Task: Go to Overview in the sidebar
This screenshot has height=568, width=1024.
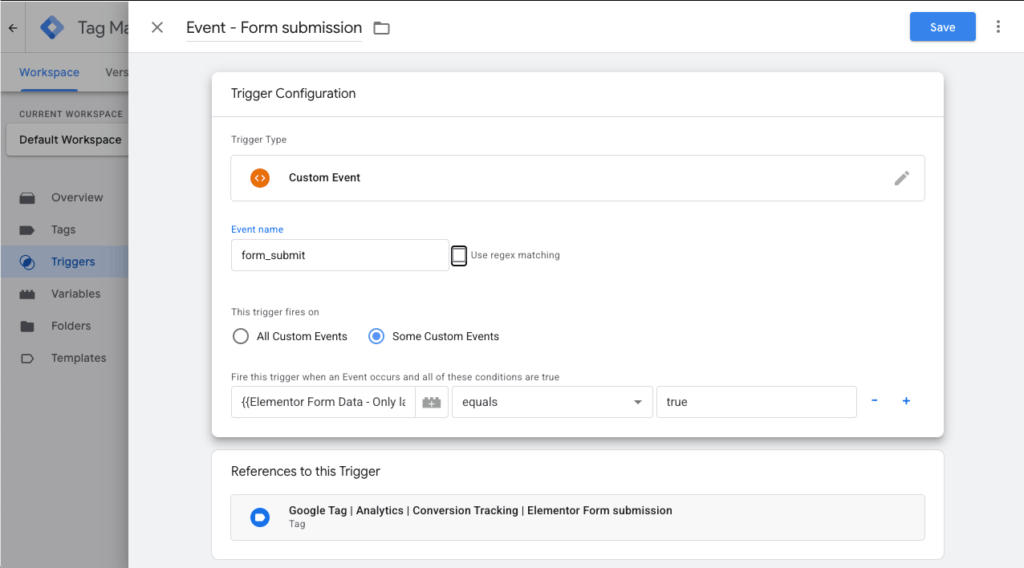Action: [x=77, y=197]
